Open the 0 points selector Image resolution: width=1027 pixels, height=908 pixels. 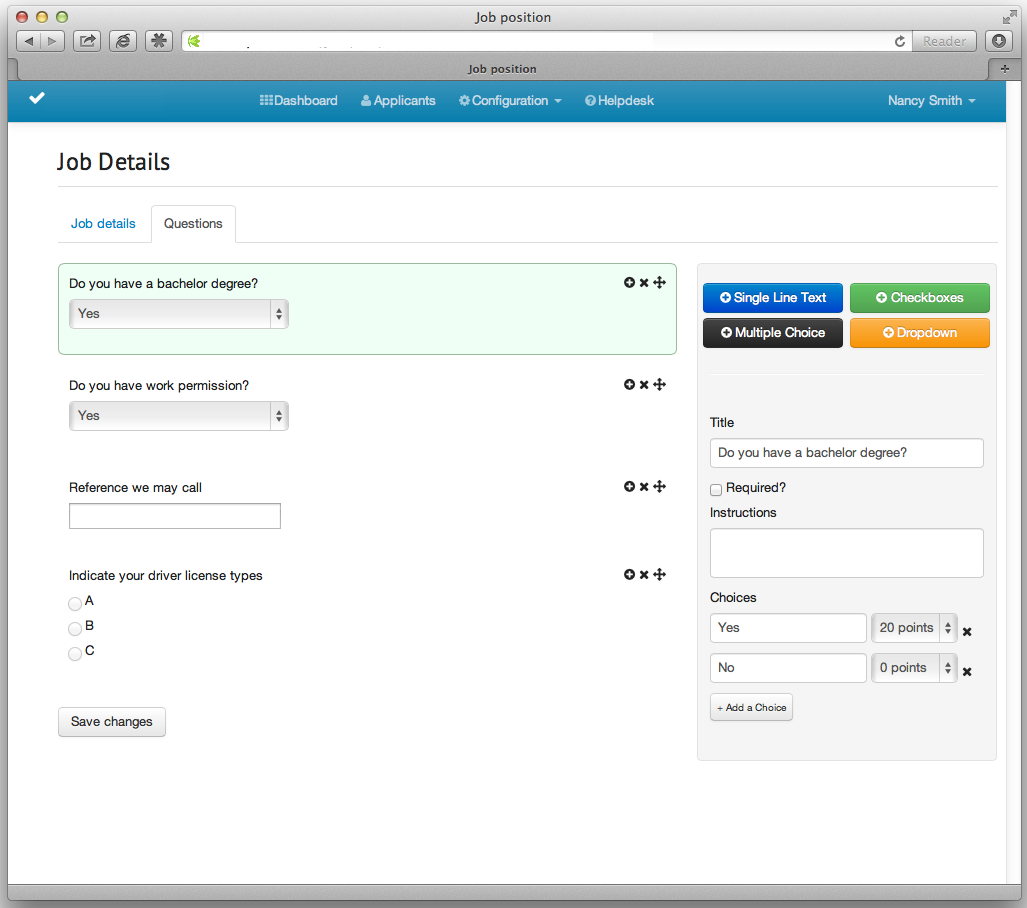pyautogui.click(x=914, y=668)
